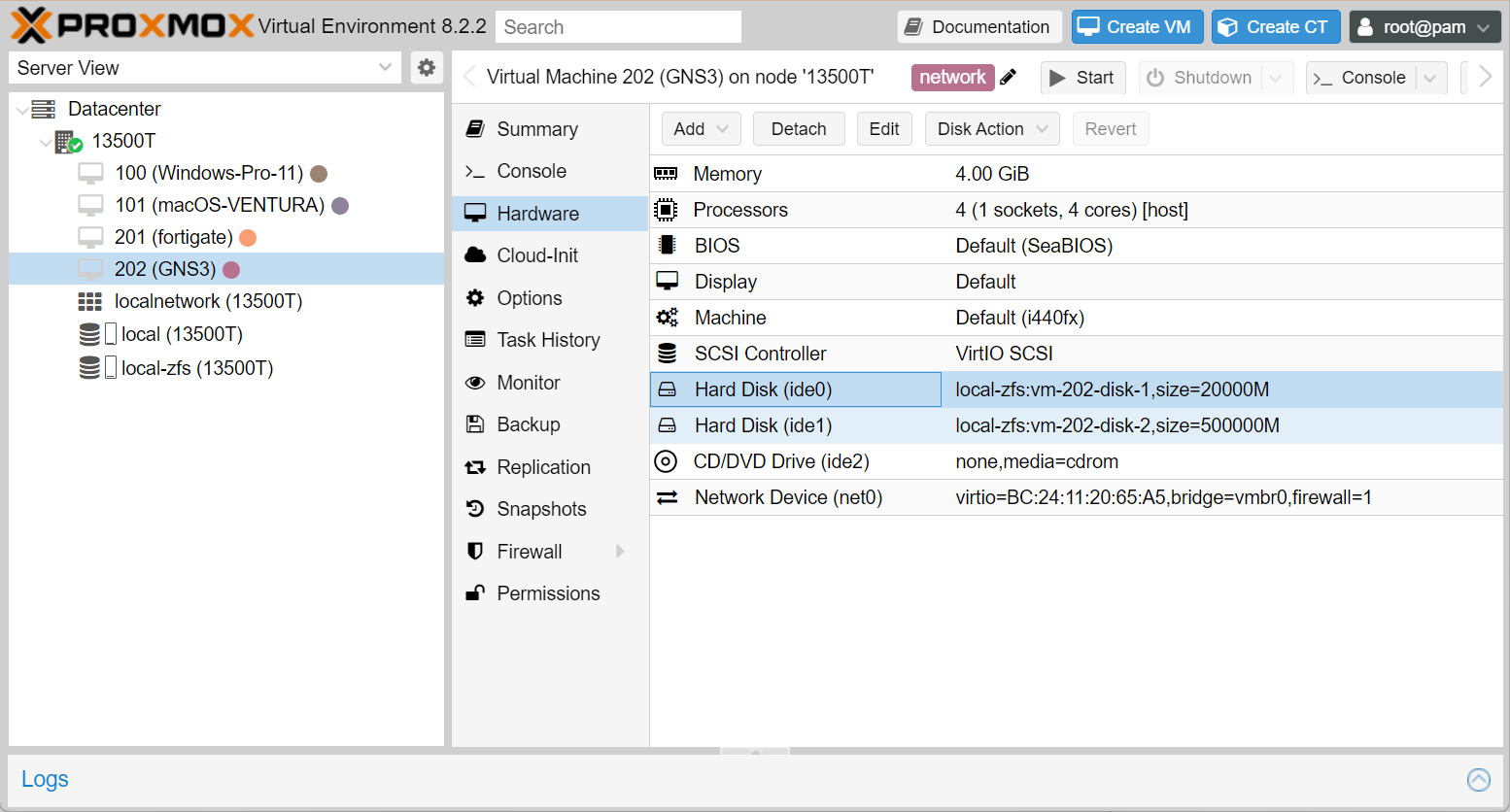Open the Options tab
Screen dimensions: 1510x812
point(550,298)
